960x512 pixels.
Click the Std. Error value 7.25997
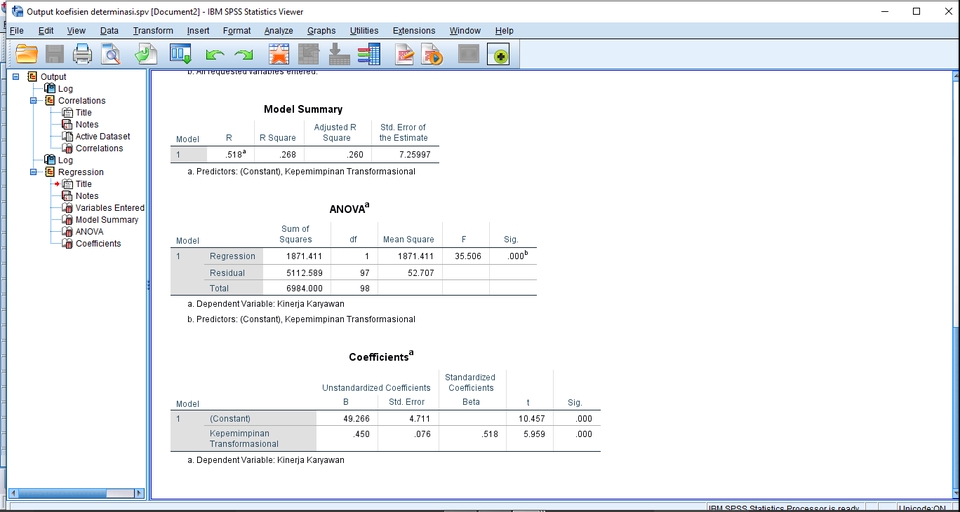coord(414,155)
